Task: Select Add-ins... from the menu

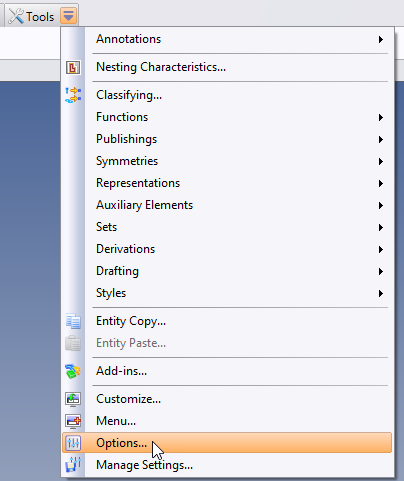Action: 227,371
